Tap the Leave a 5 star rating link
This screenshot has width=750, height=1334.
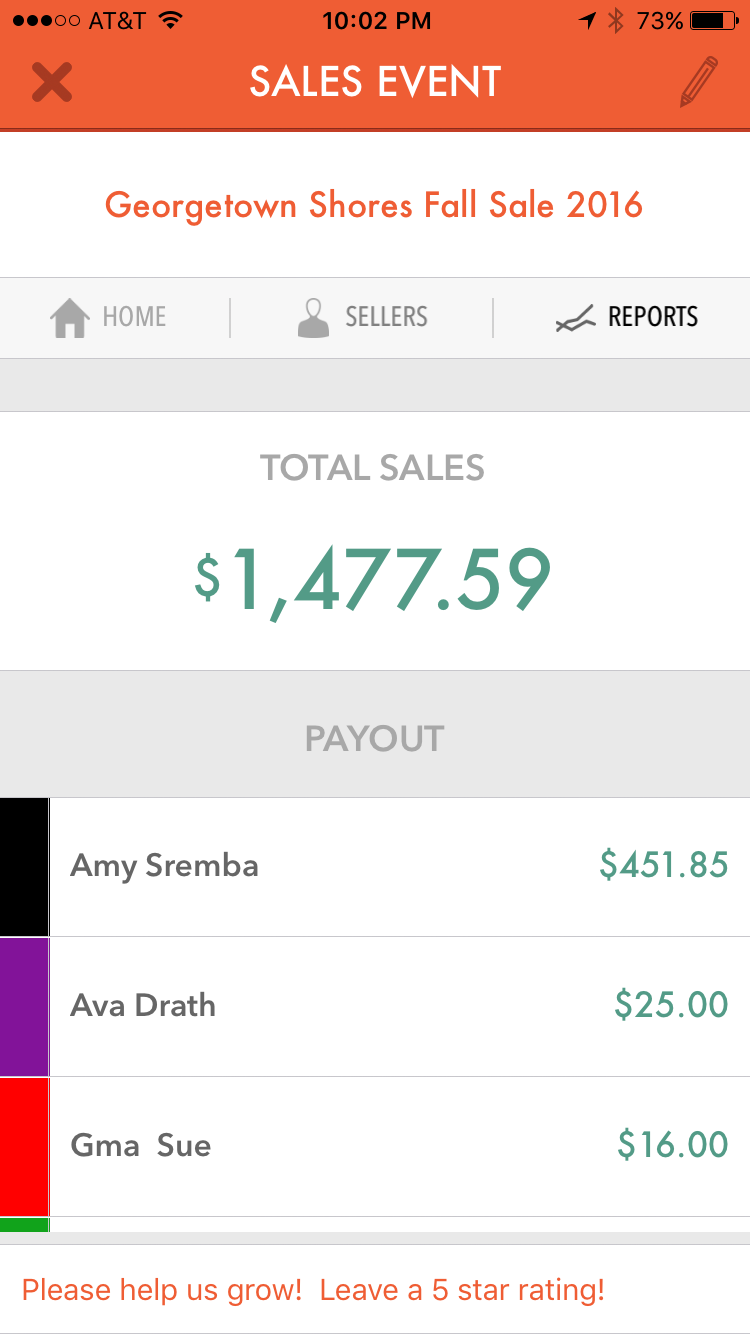tap(313, 1290)
